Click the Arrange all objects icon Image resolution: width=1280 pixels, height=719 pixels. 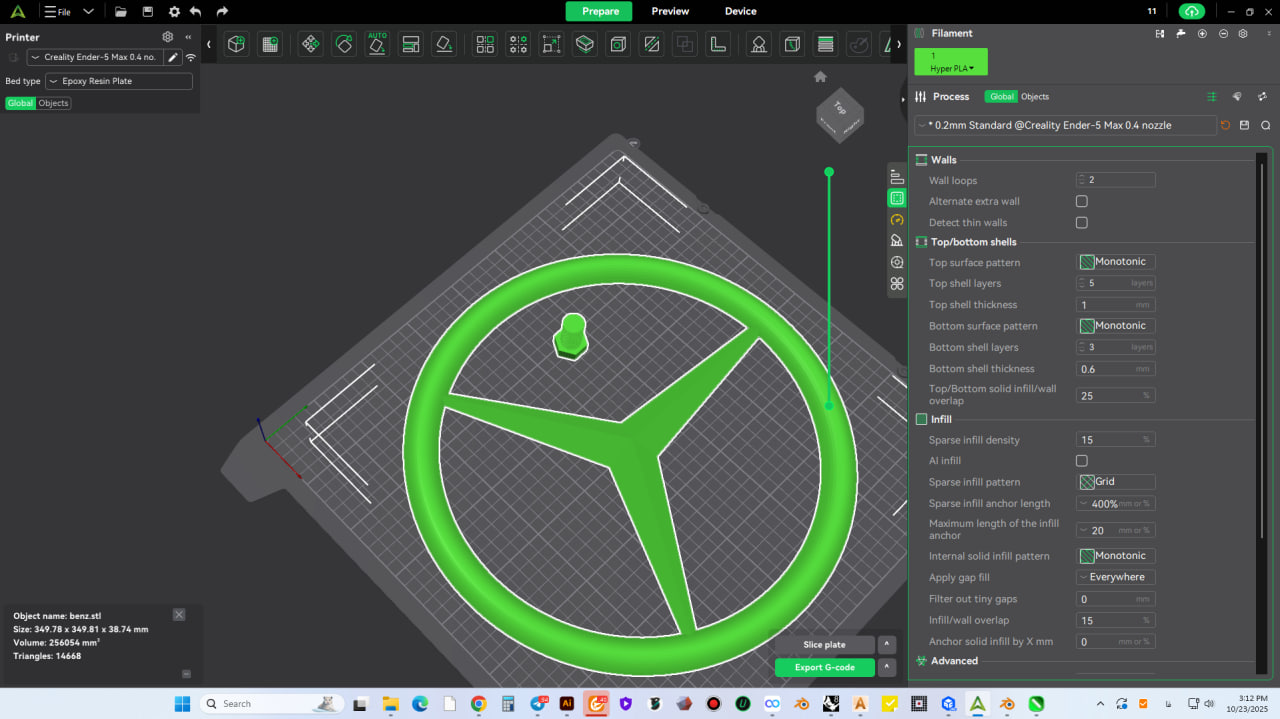point(410,44)
